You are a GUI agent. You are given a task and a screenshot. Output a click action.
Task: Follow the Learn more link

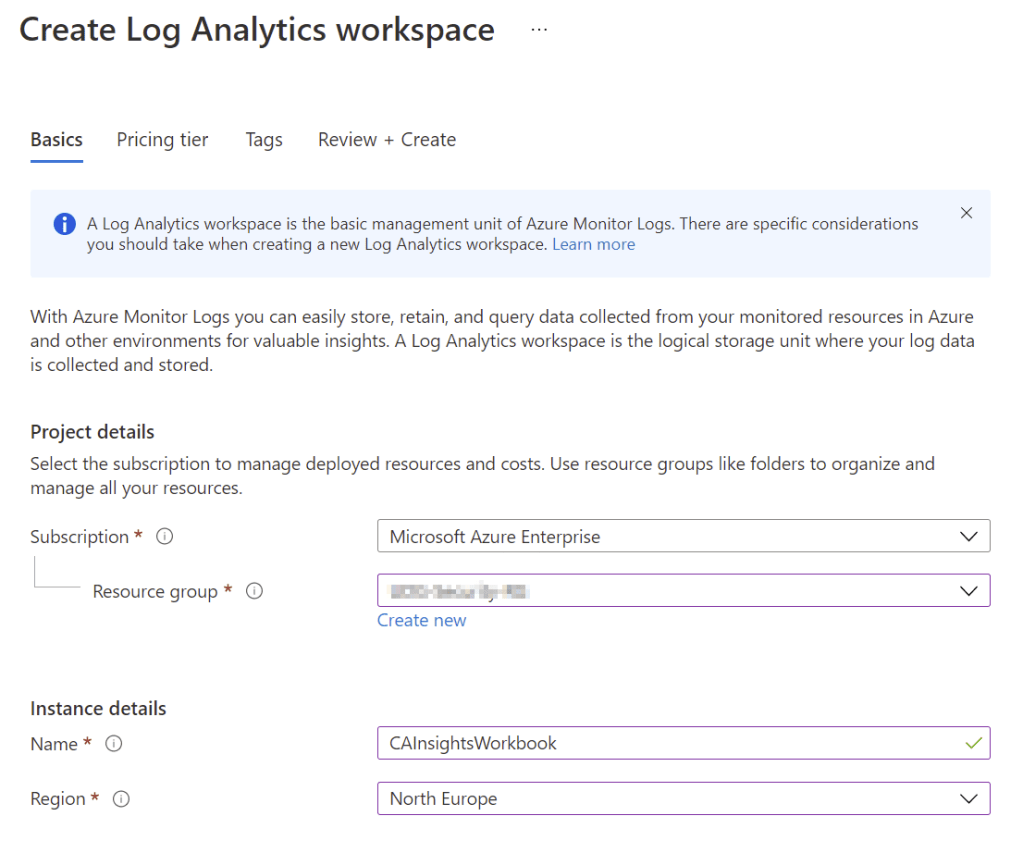click(593, 244)
